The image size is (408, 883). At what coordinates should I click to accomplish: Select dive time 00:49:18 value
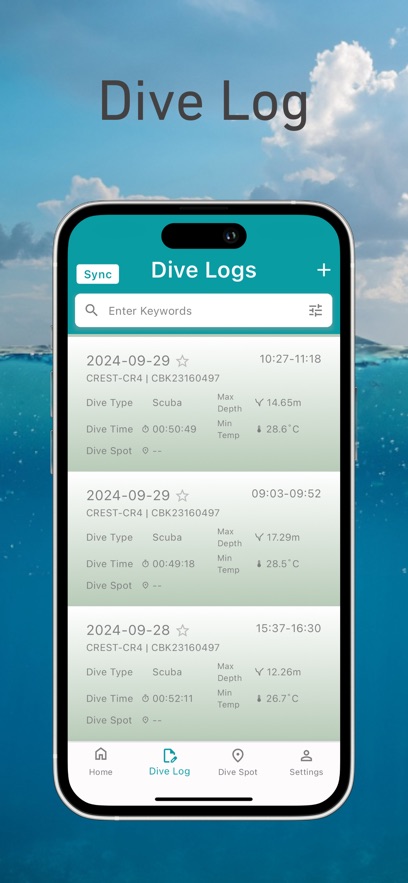click(173, 564)
